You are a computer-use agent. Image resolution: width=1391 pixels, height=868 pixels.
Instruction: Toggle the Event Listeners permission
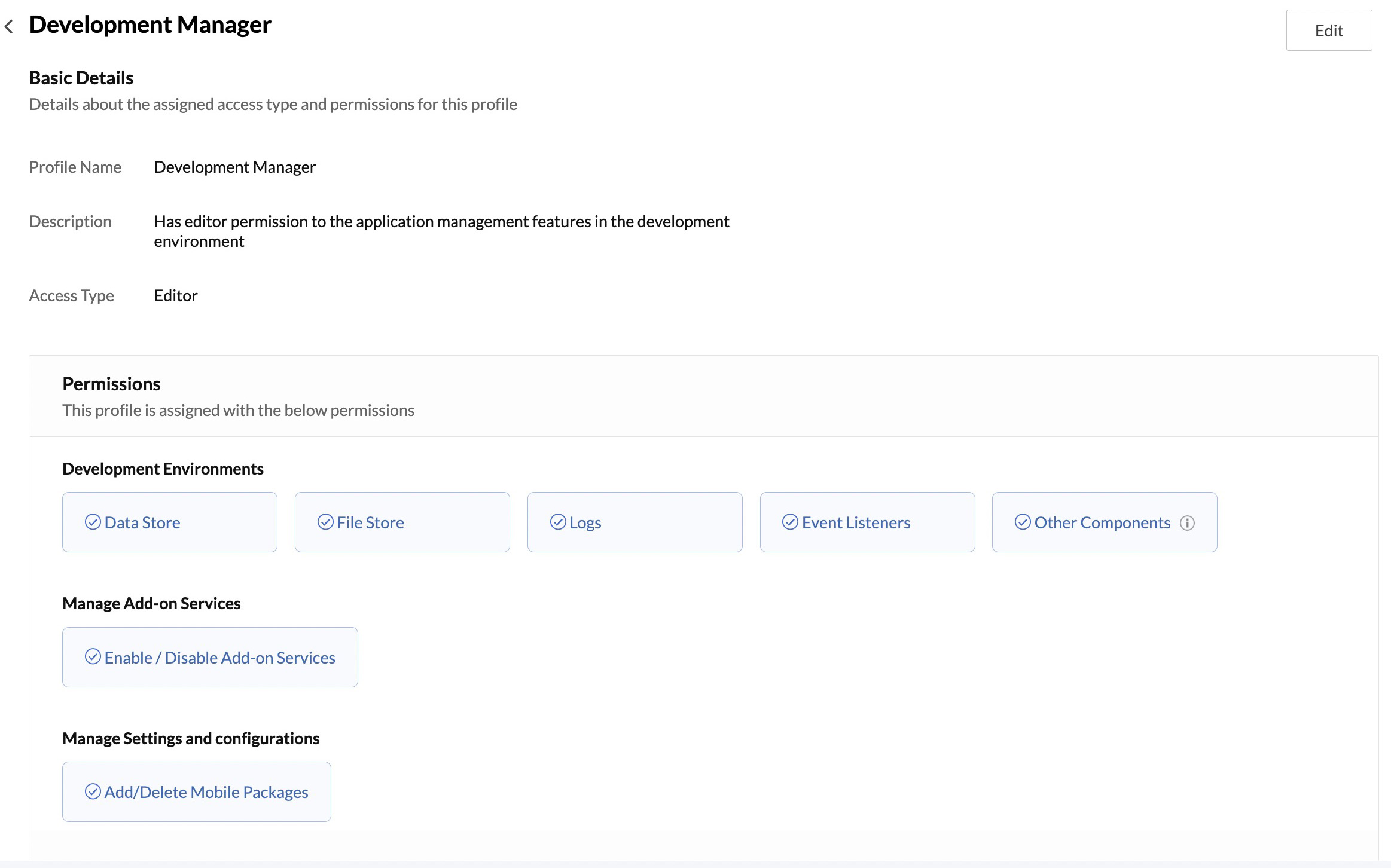click(x=867, y=522)
